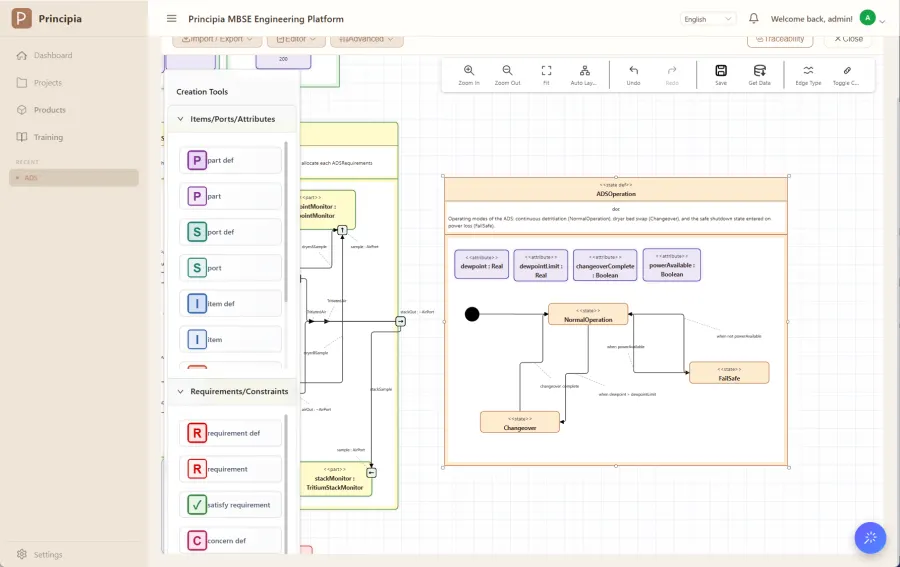
Task: Select the dewpoint : Real attribute
Action: [482, 264]
